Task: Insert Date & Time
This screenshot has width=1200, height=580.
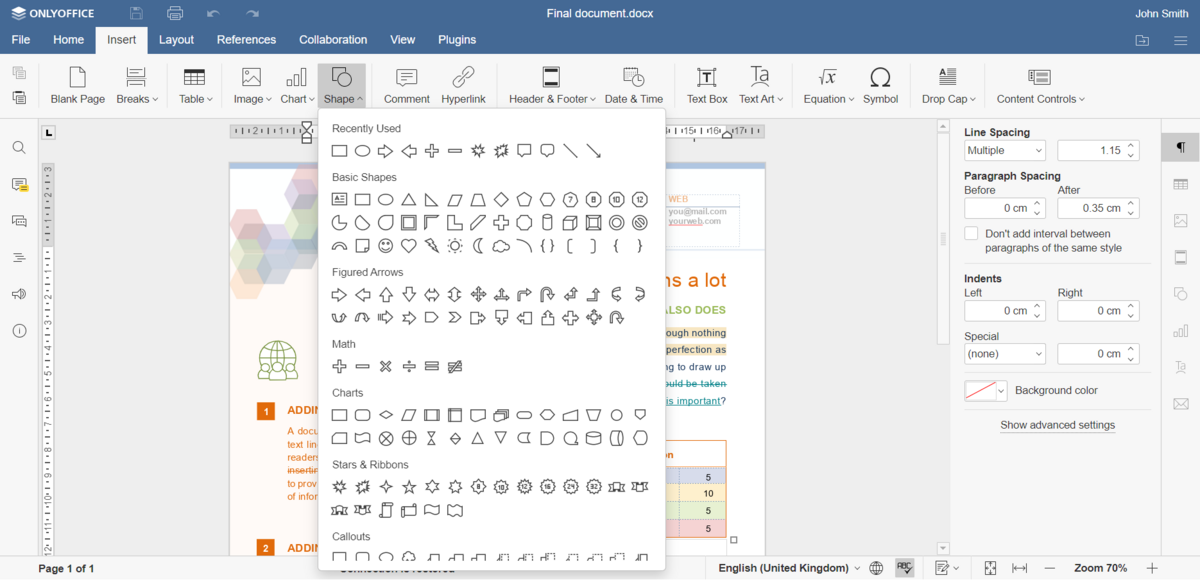Action: click(634, 86)
